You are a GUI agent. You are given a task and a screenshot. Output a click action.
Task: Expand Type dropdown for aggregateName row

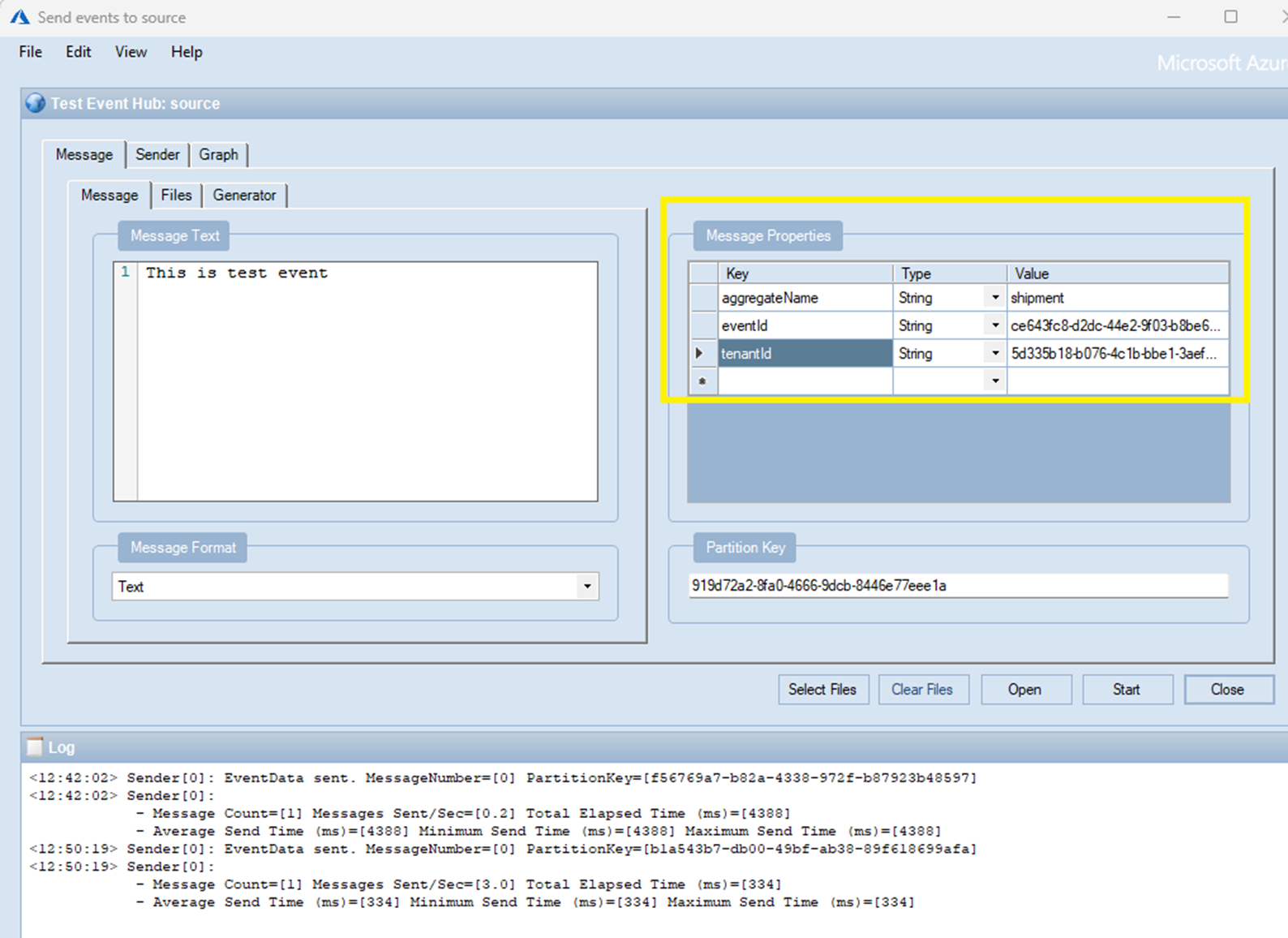click(995, 298)
